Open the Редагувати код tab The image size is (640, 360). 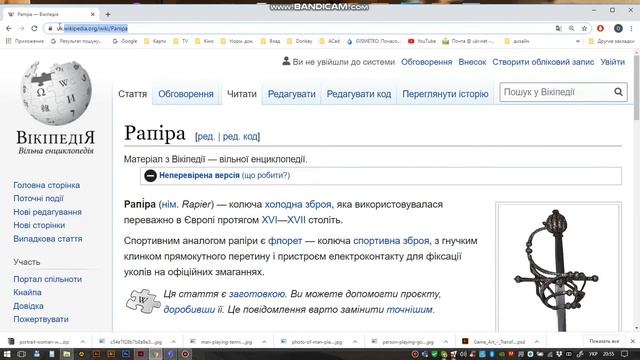tap(359, 94)
